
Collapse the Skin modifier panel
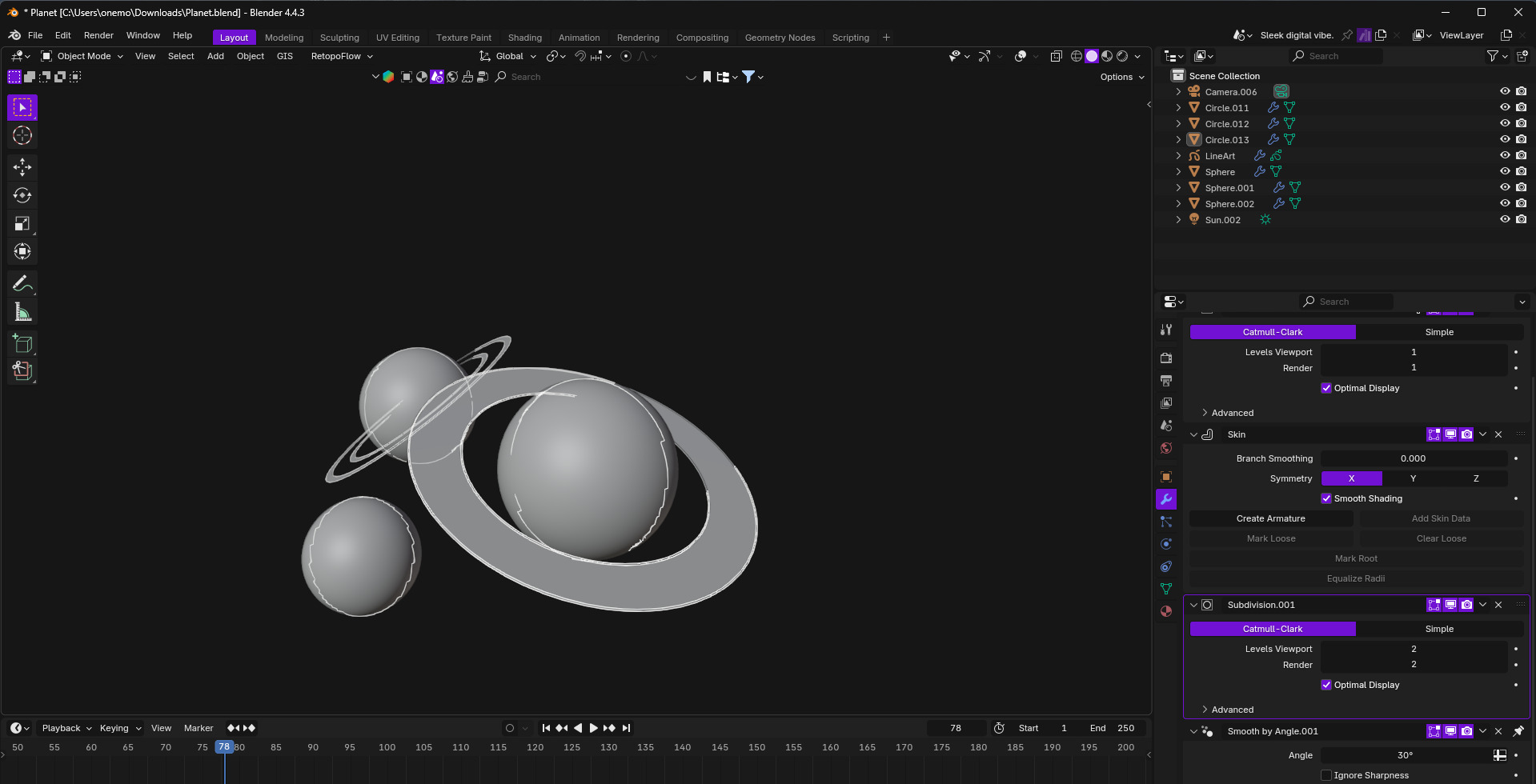pos(1193,434)
